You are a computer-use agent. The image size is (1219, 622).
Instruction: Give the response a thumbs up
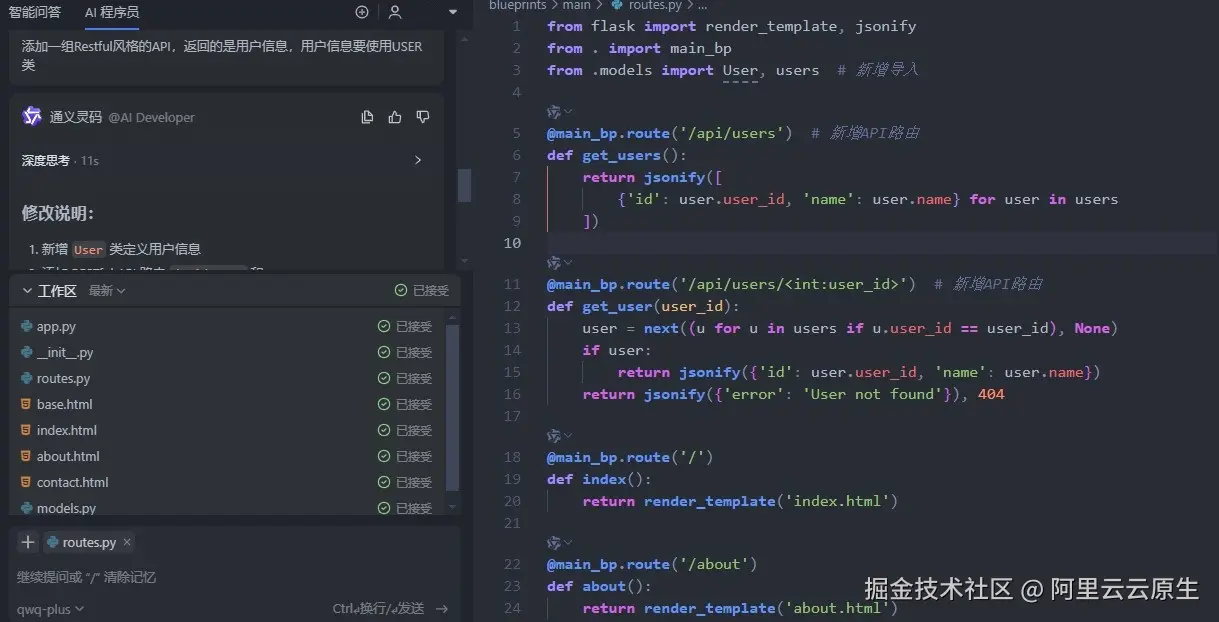click(x=395, y=117)
